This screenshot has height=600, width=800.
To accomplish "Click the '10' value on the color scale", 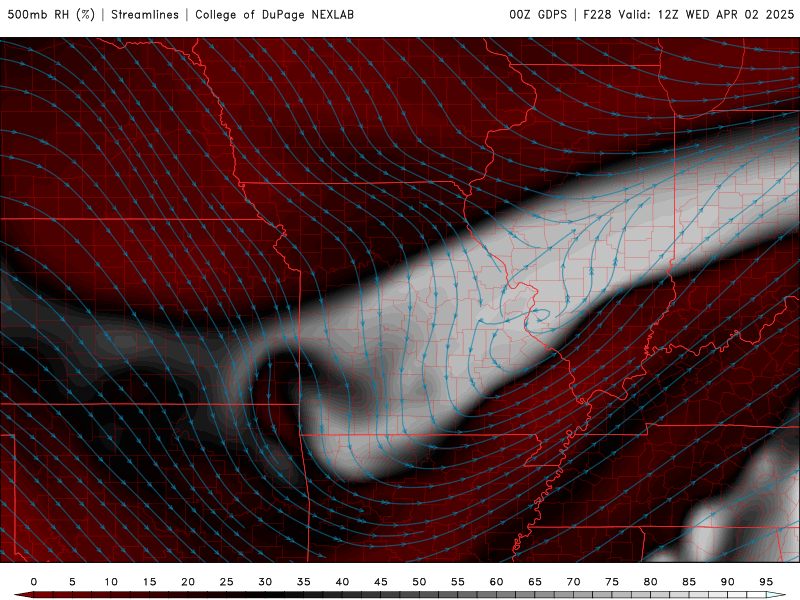I will (x=111, y=582).
